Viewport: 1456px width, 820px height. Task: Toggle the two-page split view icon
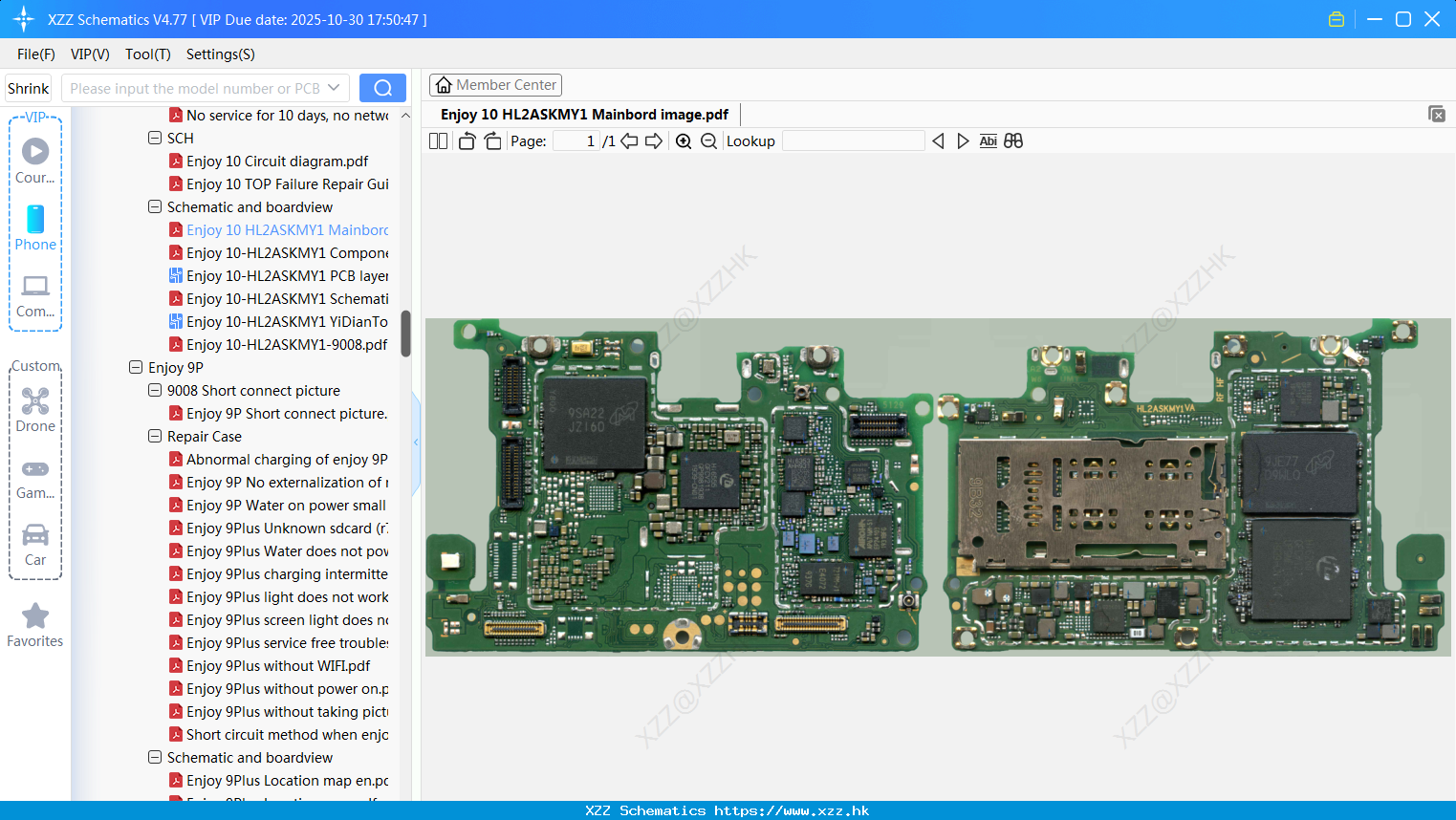pyautogui.click(x=438, y=141)
